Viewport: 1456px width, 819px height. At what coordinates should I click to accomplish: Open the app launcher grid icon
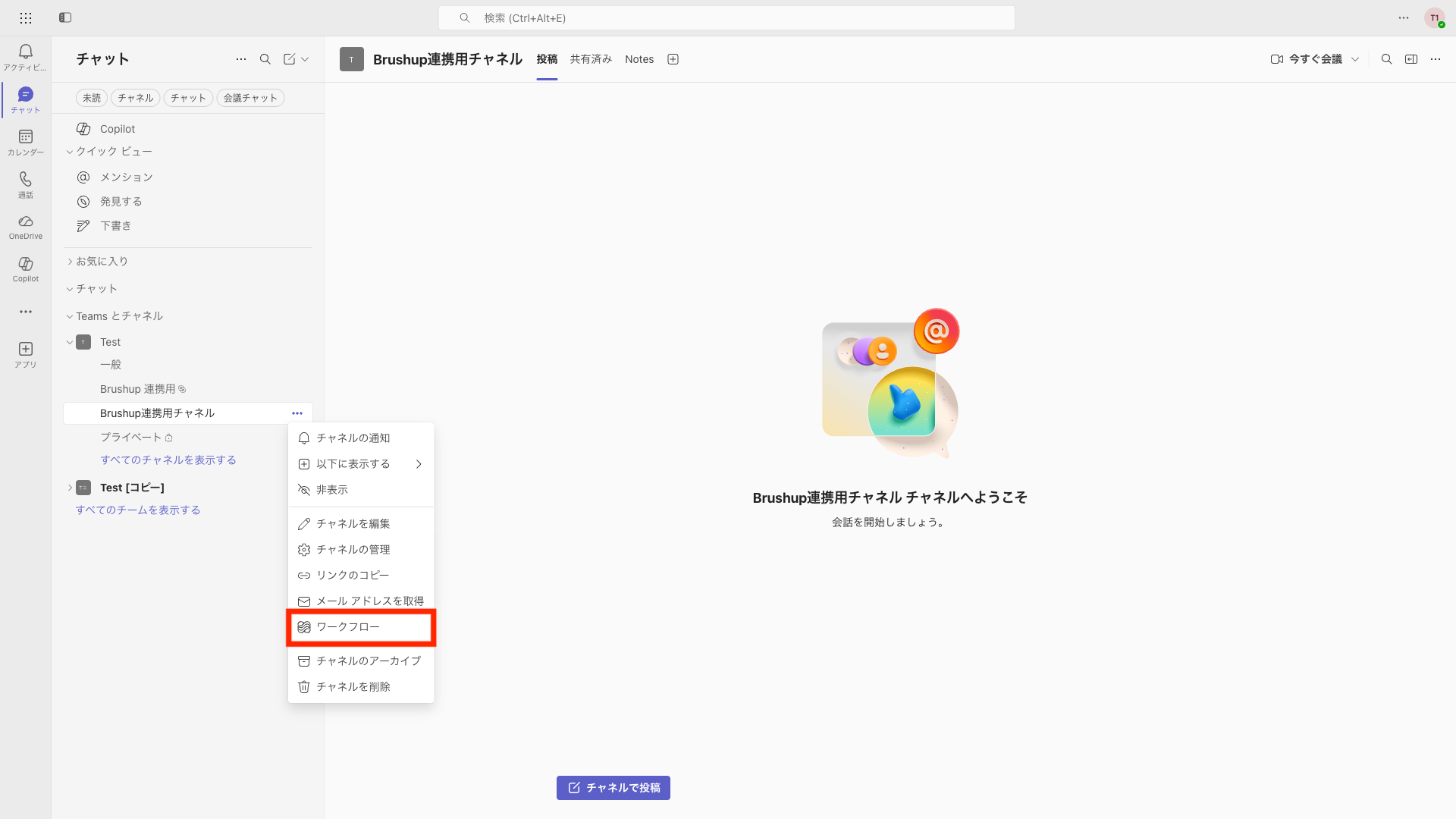click(26, 17)
